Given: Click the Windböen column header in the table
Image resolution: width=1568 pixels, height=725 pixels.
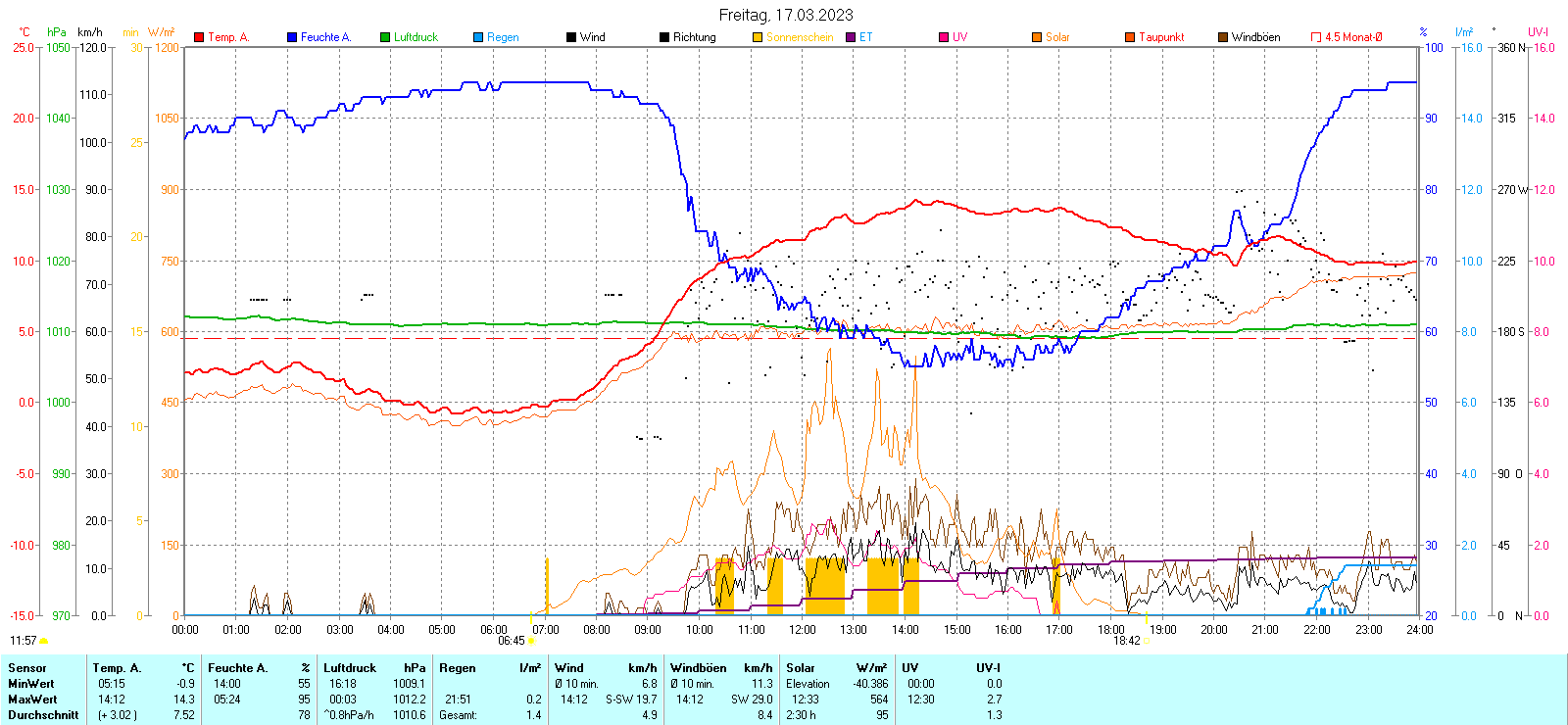Looking at the screenshot, I should (x=699, y=668).
